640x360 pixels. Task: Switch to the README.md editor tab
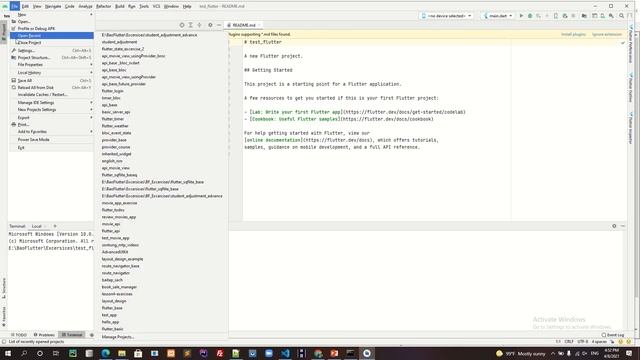click(x=244, y=25)
